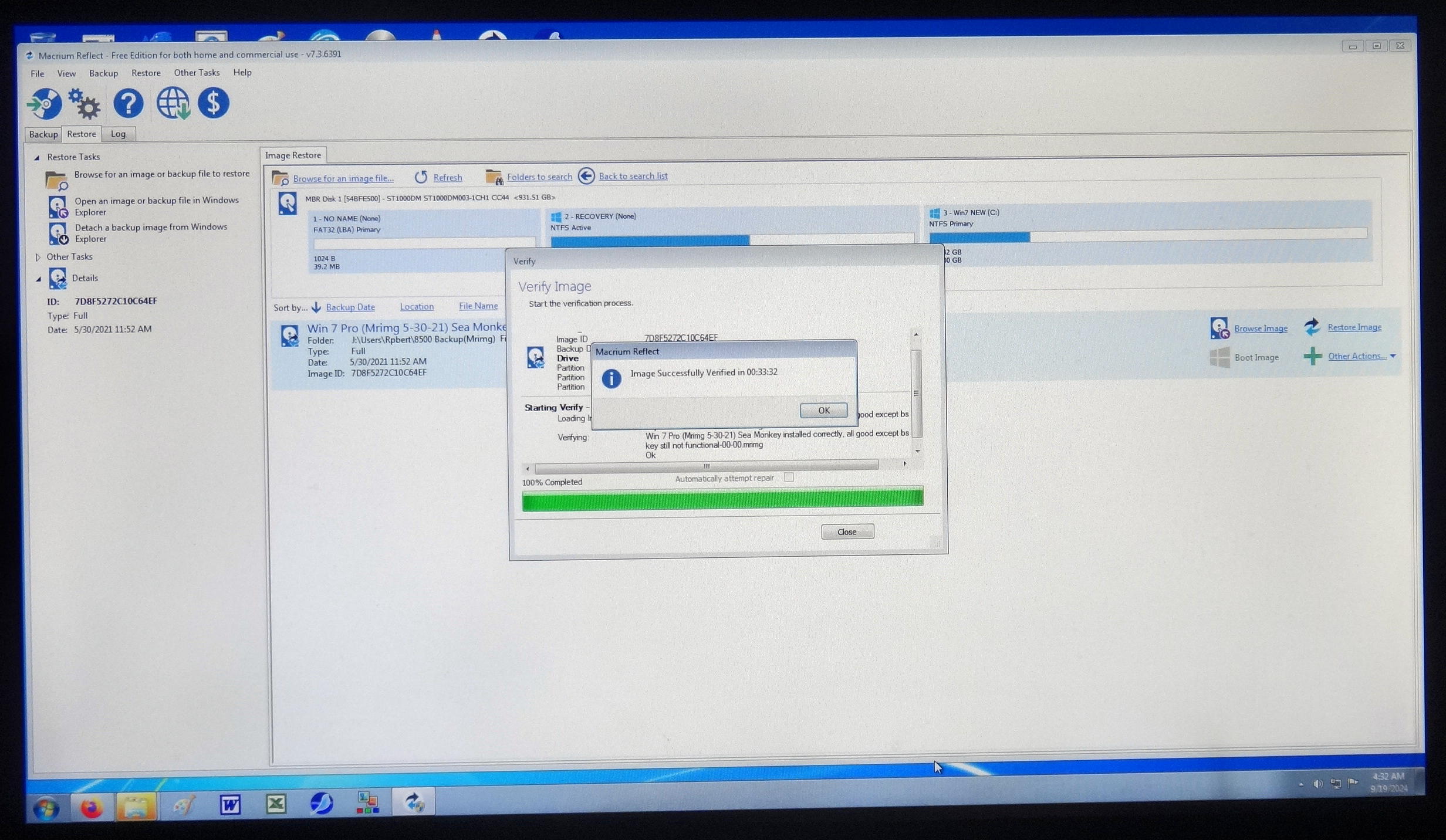
Task: Click the backup disk image toolbar icon
Action: 45,103
